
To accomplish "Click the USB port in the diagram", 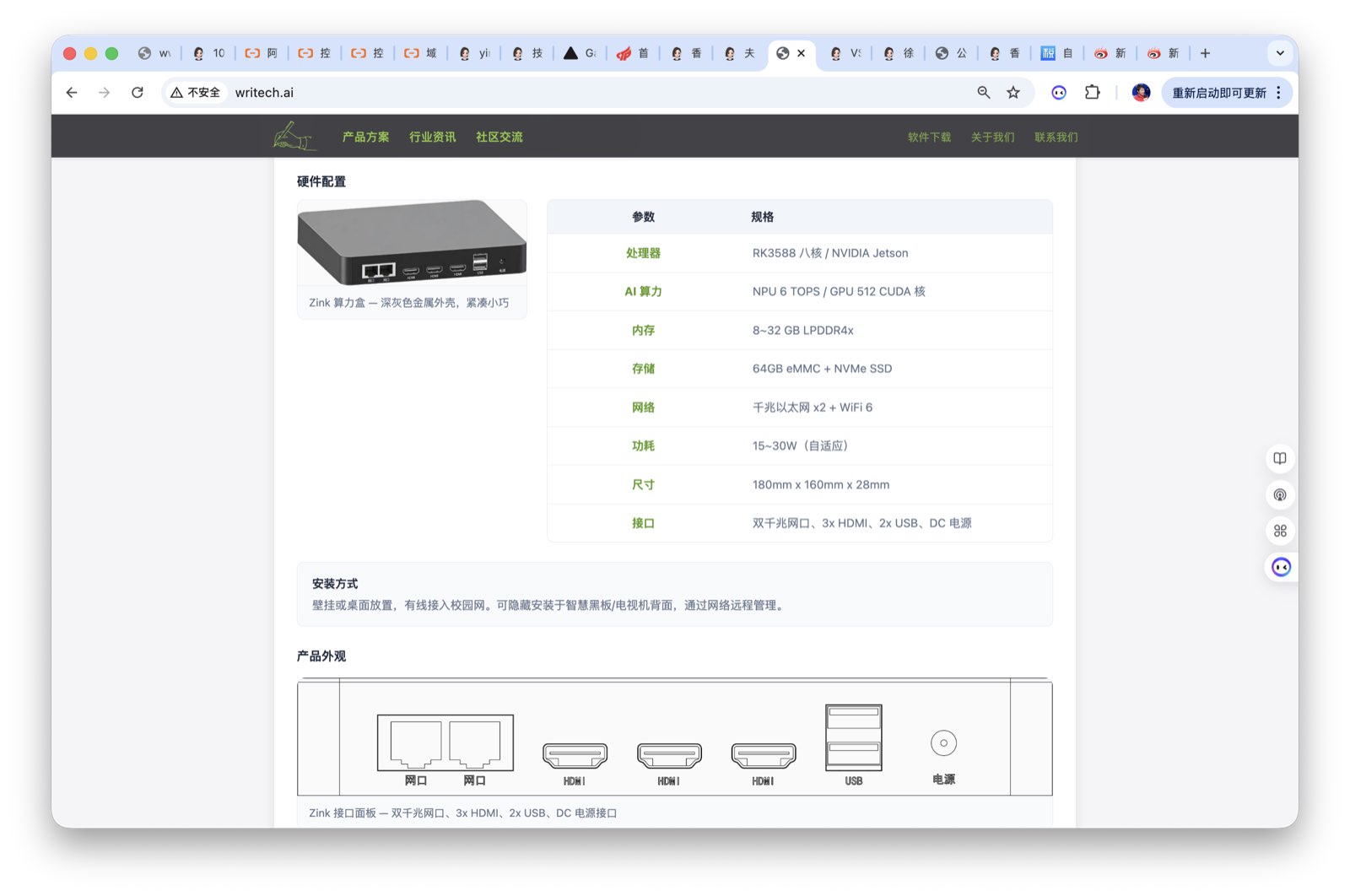I will pos(853,738).
